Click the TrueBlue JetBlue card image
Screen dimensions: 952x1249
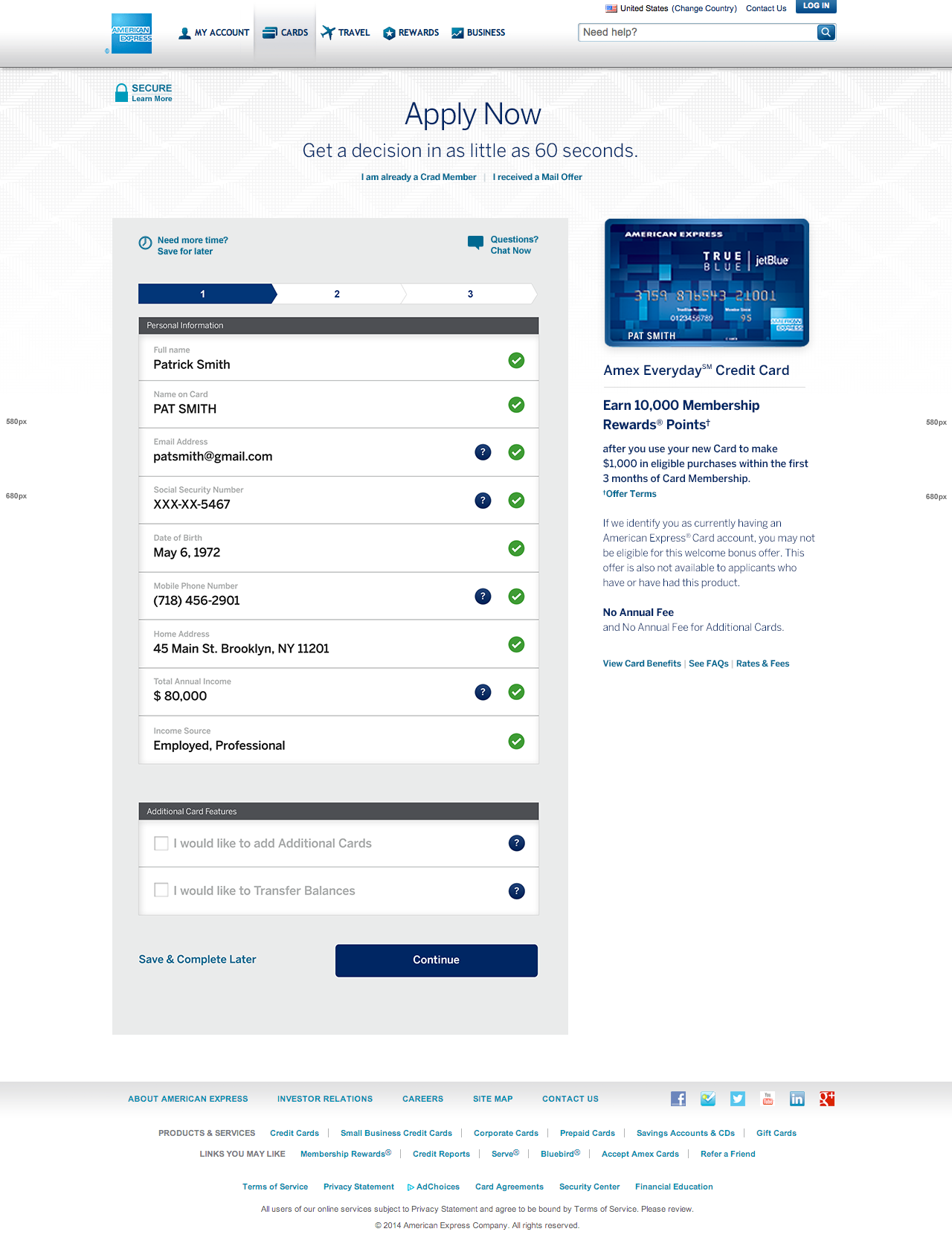coord(707,283)
